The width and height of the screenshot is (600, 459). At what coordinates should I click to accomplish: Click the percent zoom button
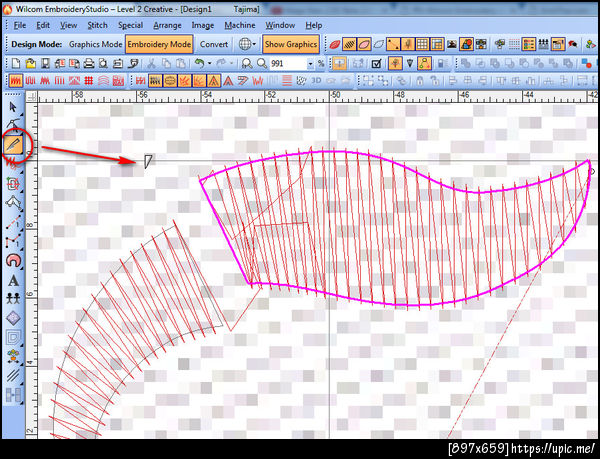pyautogui.click(x=321, y=63)
